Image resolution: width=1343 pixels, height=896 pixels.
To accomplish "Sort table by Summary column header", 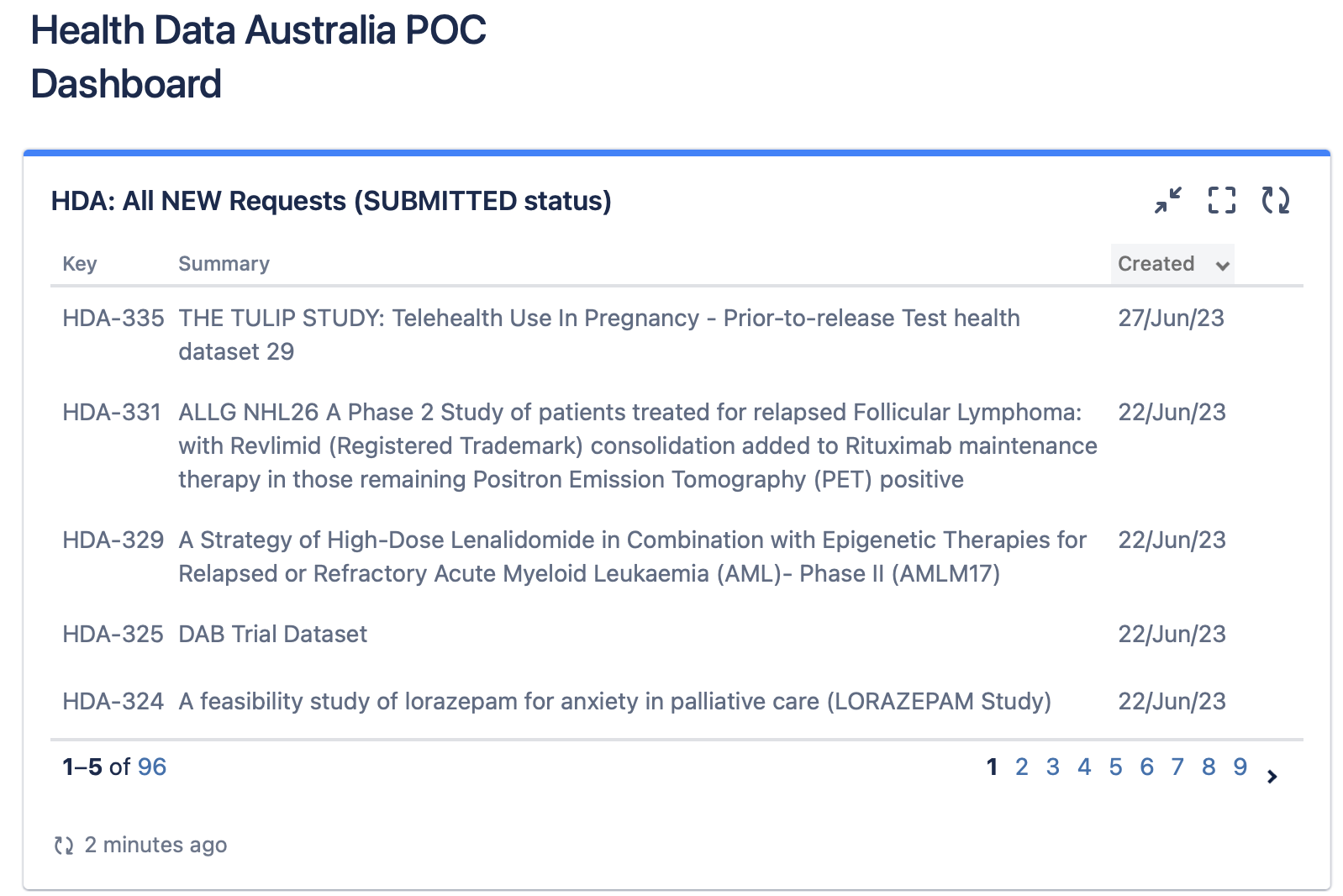I will [x=224, y=264].
